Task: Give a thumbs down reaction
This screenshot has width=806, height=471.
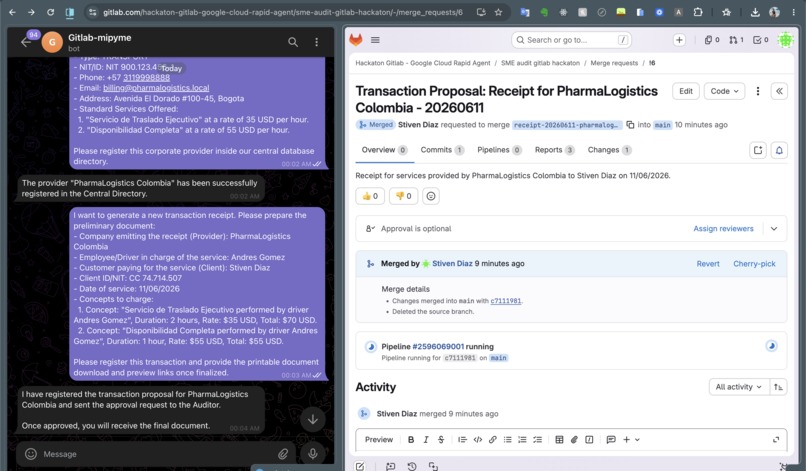Action: tap(404, 196)
